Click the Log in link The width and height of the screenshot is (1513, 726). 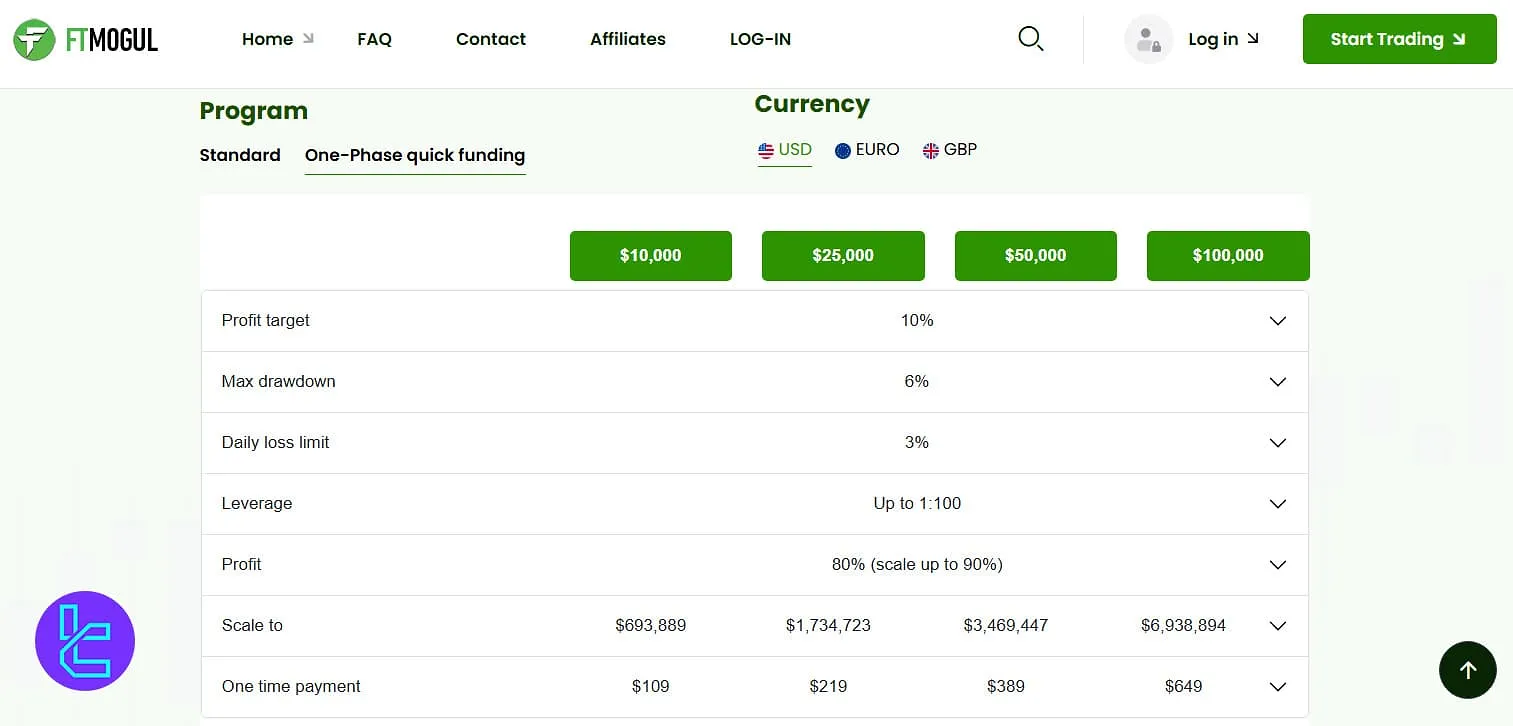click(x=1213, y=39)
